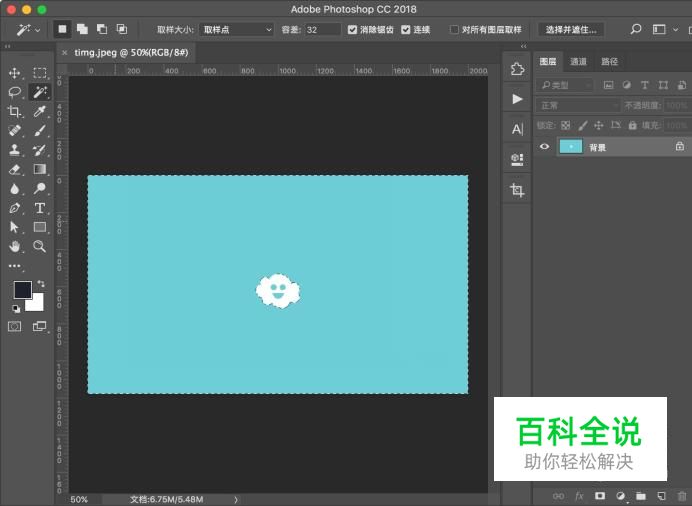Click the foreground color swatch
Viewport: 692px width, 506px height.
coord(22,290)
